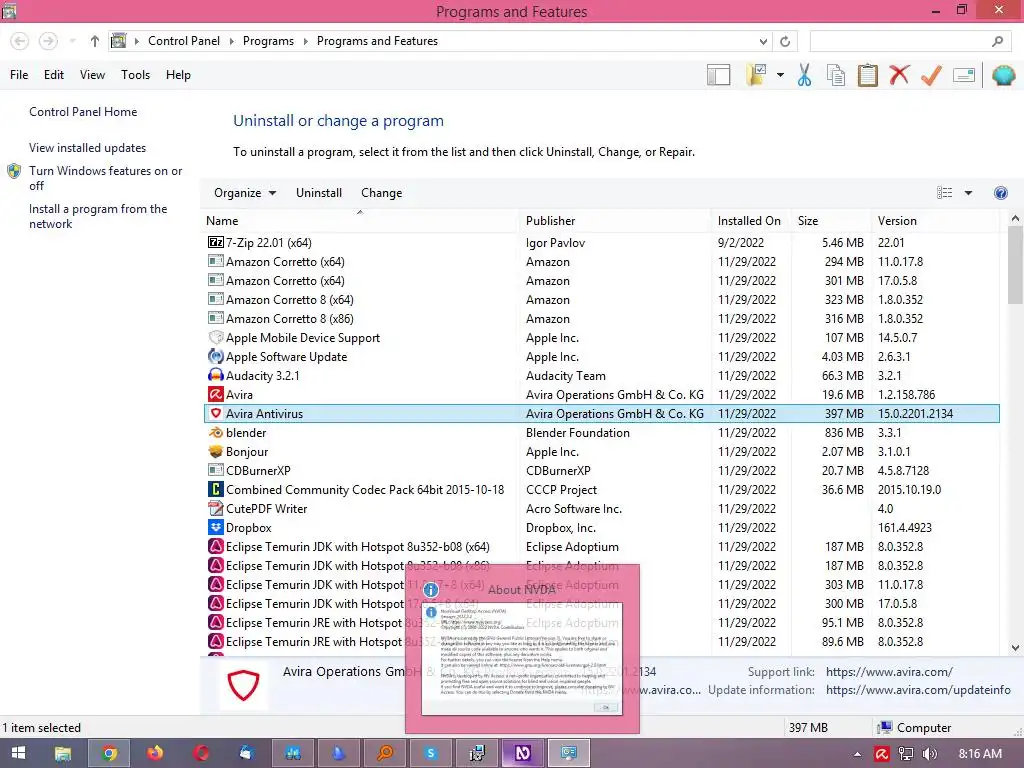This screenshot has width=1024, height=768.
Task: Click the blue help question mark icon
Action: click(1000, 193)
